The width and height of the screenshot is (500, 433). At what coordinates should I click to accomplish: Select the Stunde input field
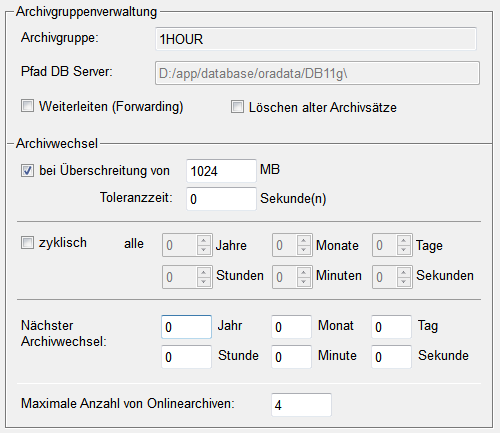pos(186,357)
